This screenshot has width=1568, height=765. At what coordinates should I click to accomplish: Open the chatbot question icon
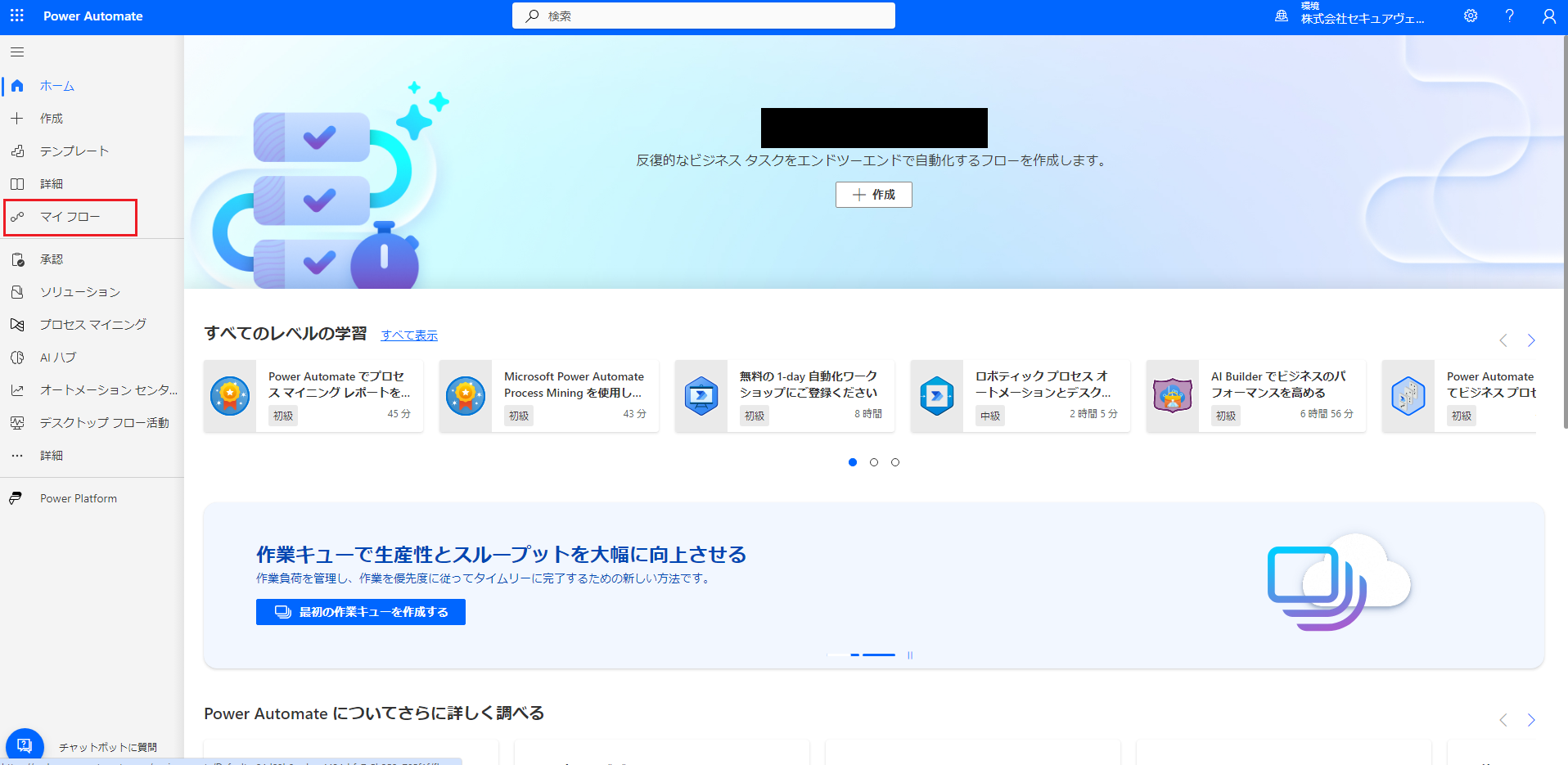click(x=25, y=745)
